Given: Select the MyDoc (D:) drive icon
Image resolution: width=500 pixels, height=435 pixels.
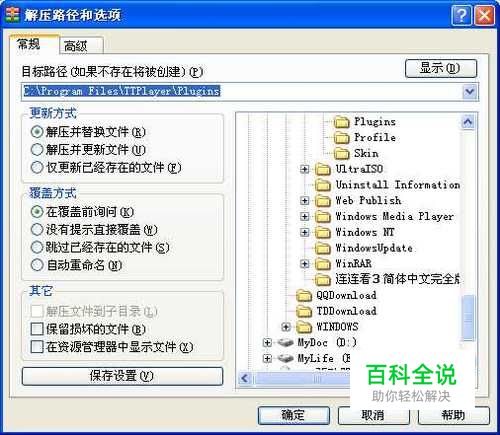Looking at the screenshot, I should (286, 342).
